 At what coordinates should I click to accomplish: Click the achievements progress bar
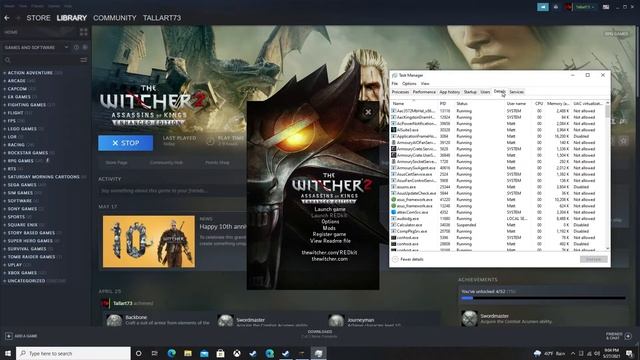[543, 298]
